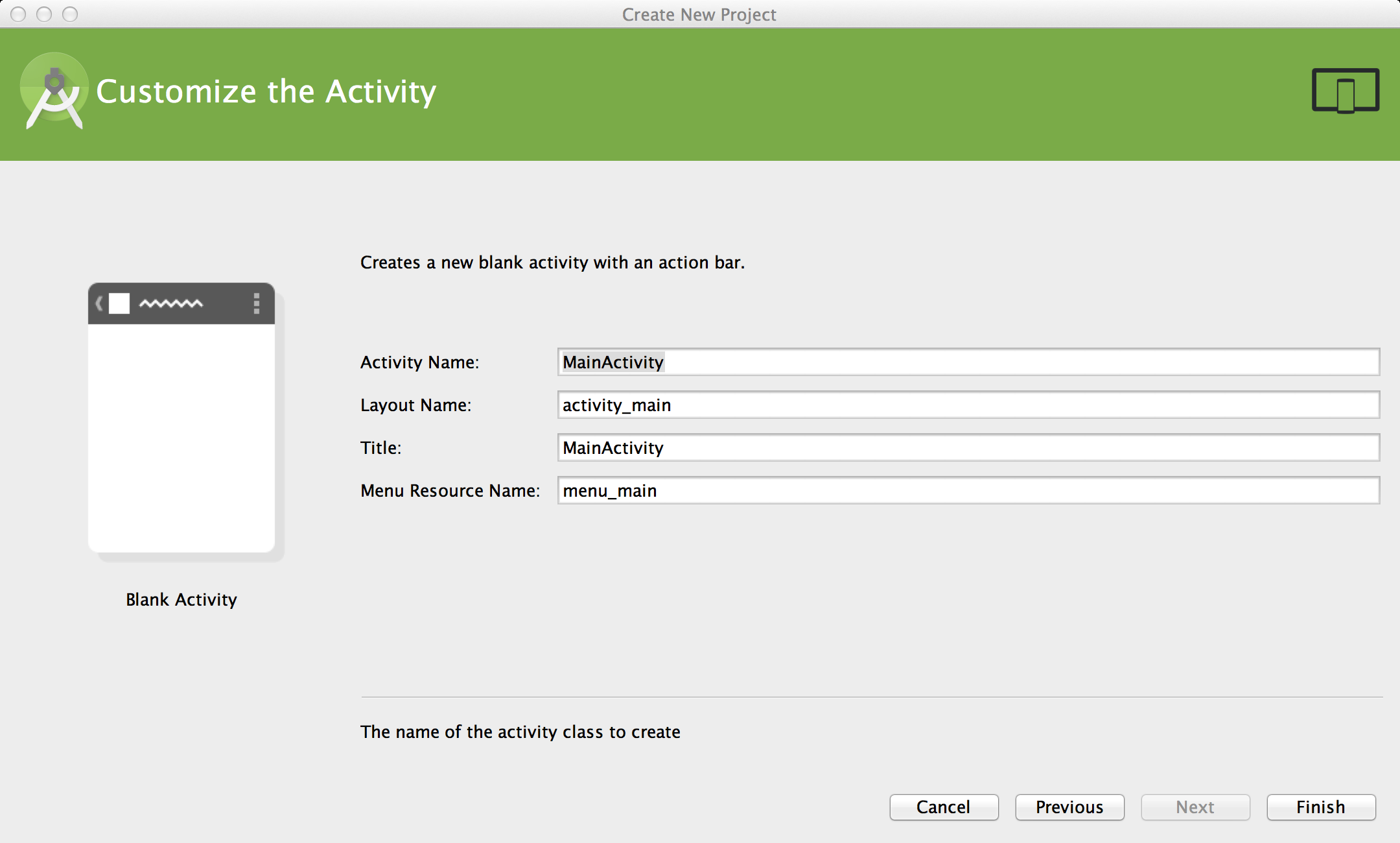Viewport: 1400px width, 843px height.
Task: Close the Create New Project window
Action: pos(18,14)
